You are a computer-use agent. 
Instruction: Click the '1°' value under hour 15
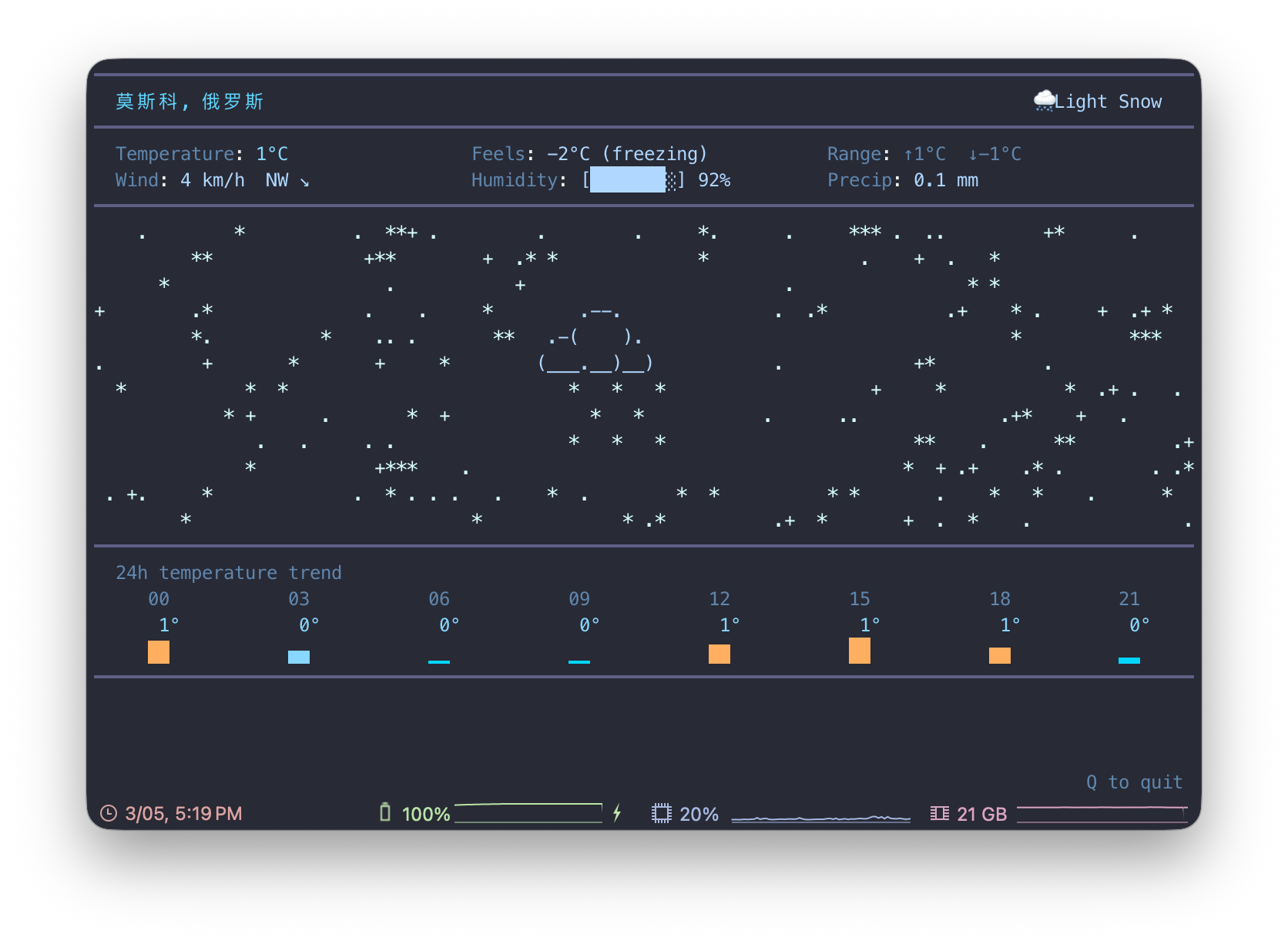point(870,625)
